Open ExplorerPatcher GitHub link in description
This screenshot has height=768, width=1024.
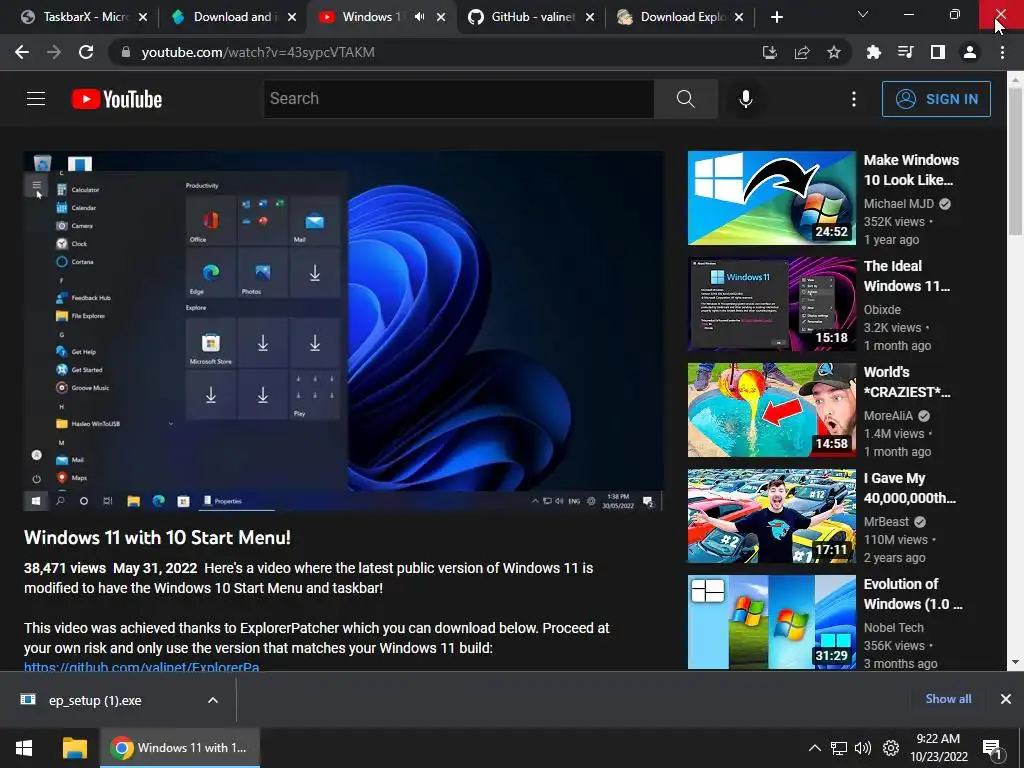point(142,667)
